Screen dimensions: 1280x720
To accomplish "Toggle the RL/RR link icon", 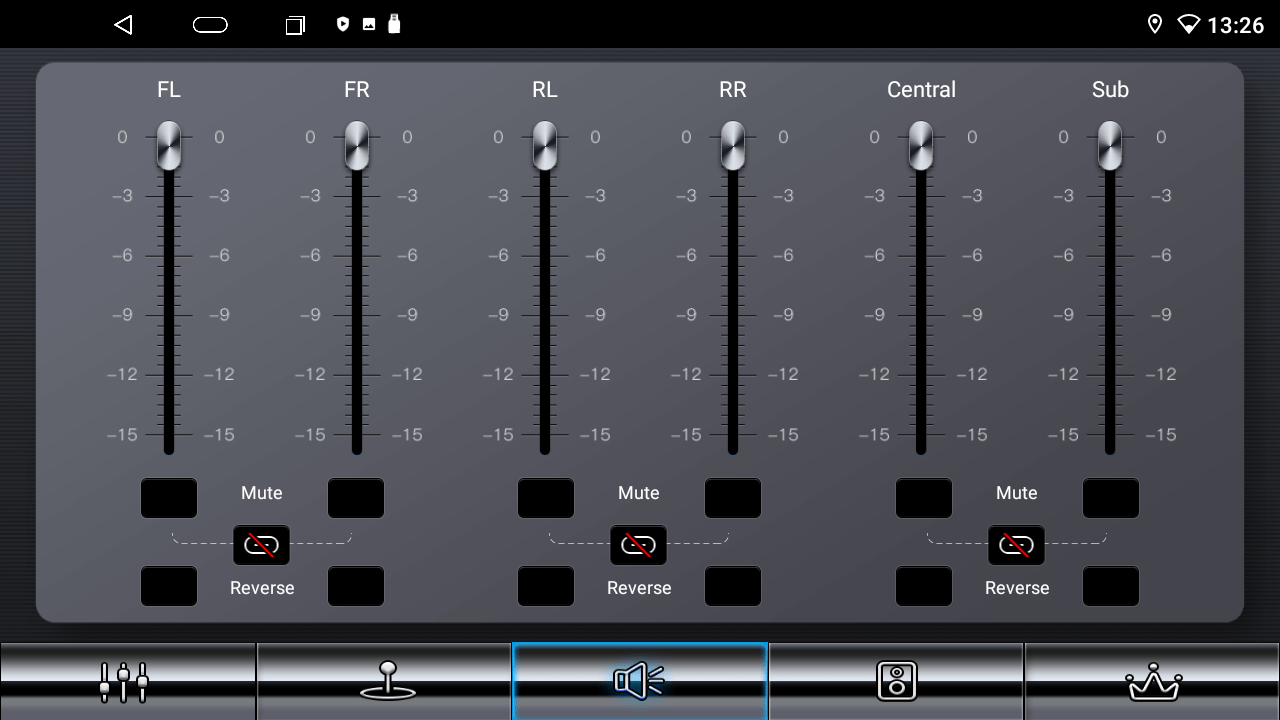I will click(638, 545).
